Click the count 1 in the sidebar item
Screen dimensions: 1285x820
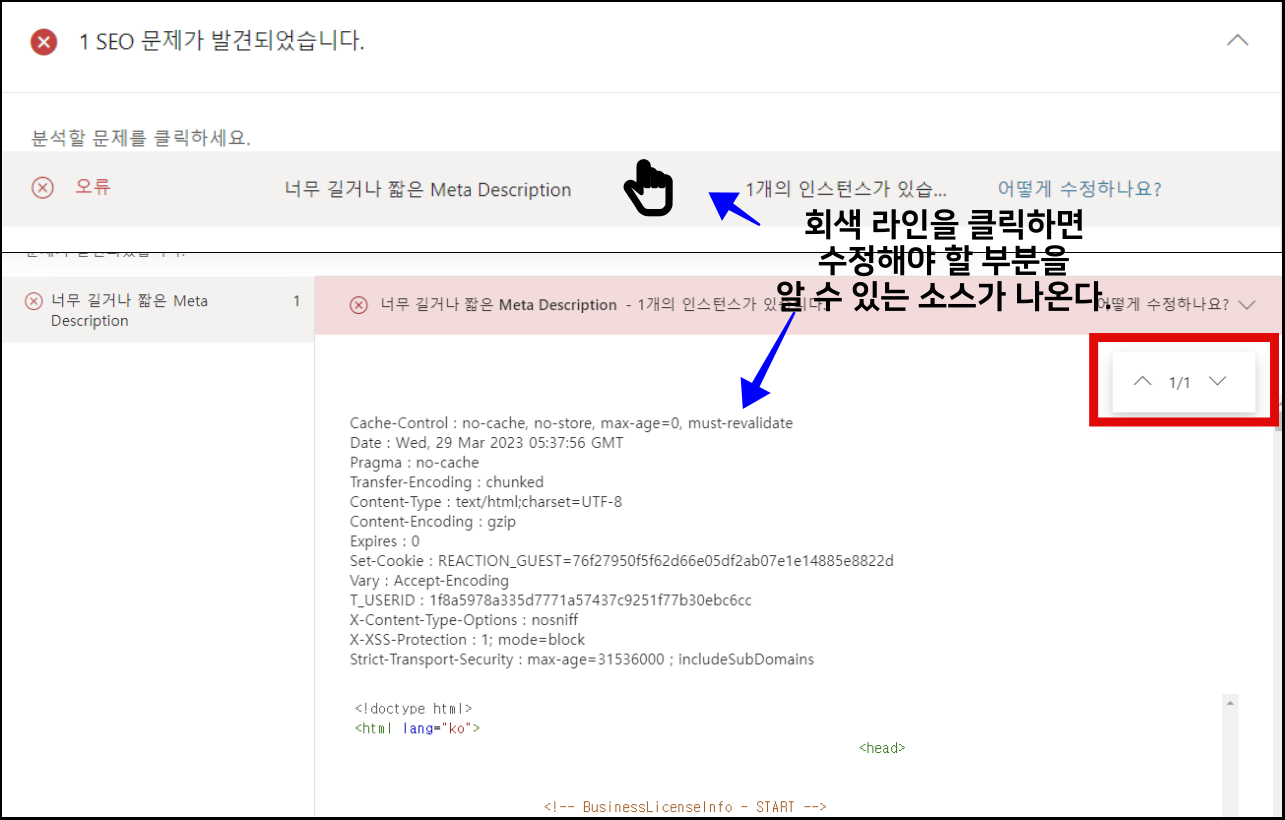(x=296, y=301)
